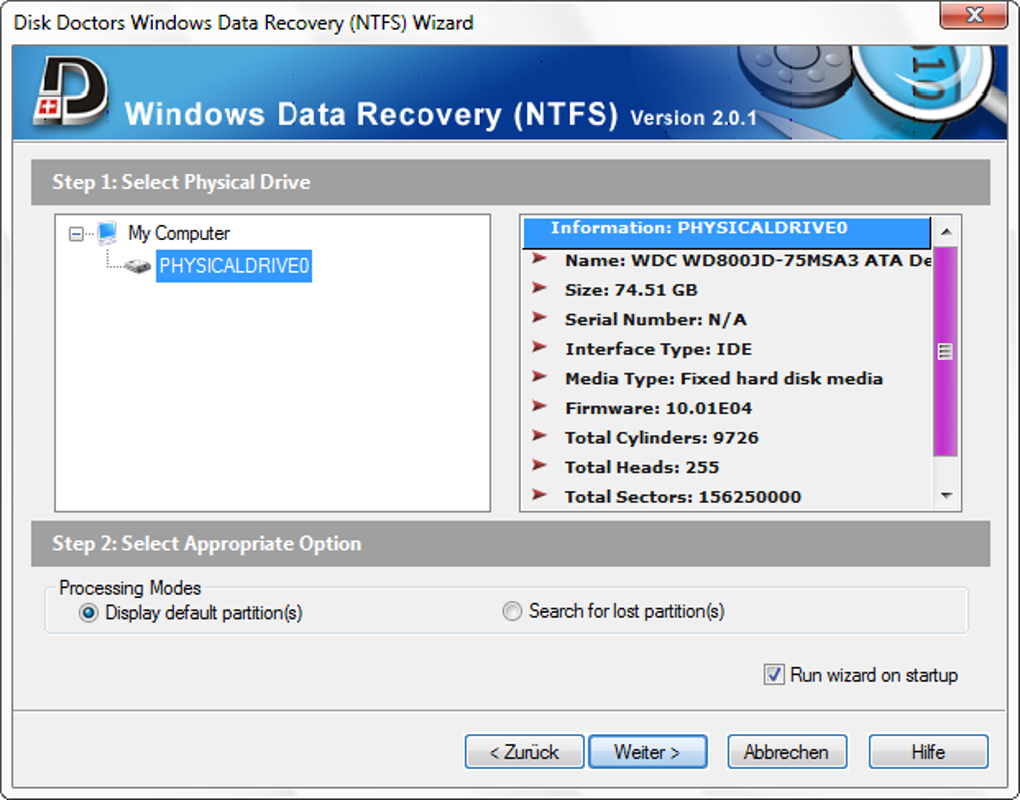
Task: Select Search for lost partition(s) mode
Action: 512,611
